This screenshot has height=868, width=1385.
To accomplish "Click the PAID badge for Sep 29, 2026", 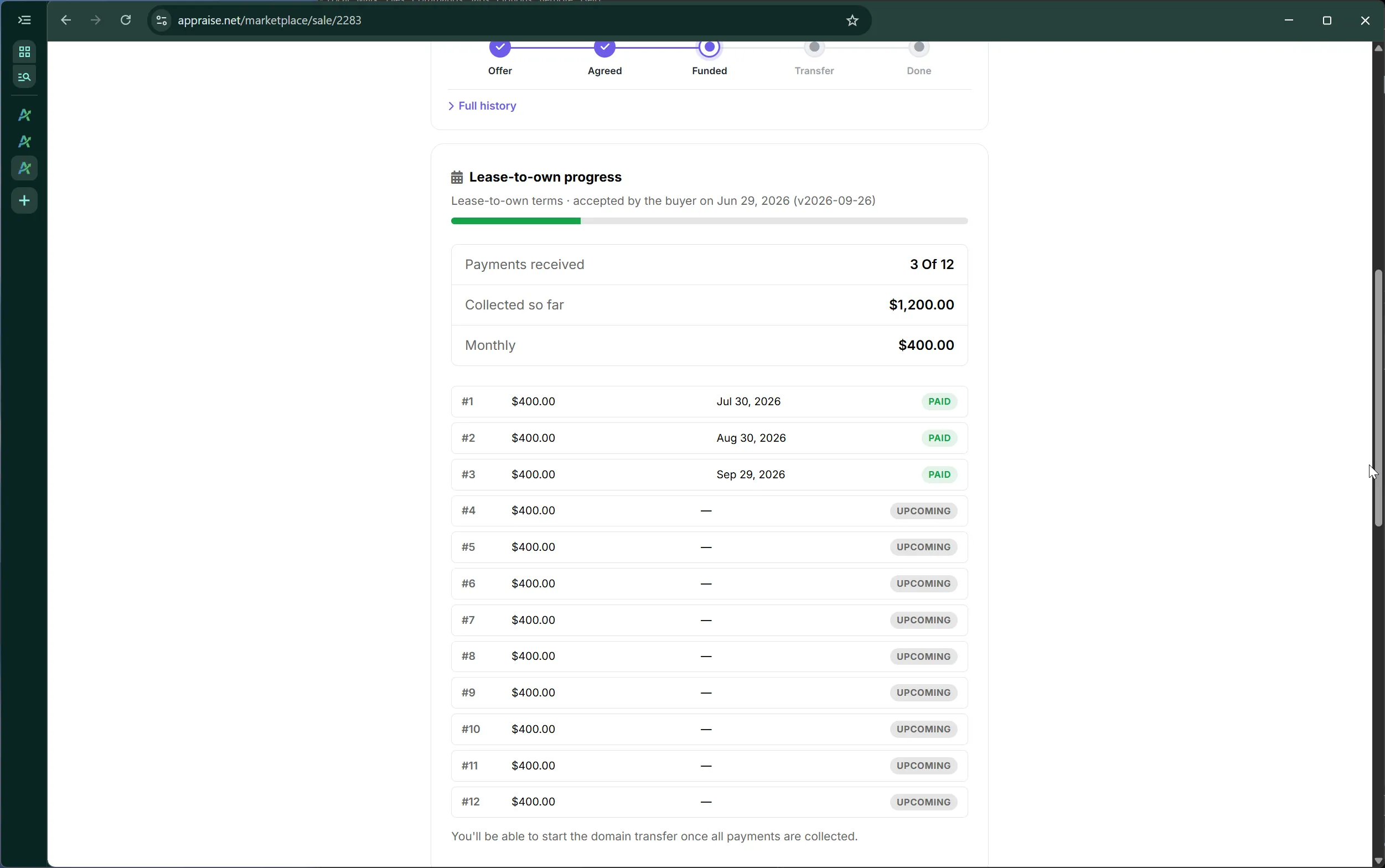I will 939,475.
